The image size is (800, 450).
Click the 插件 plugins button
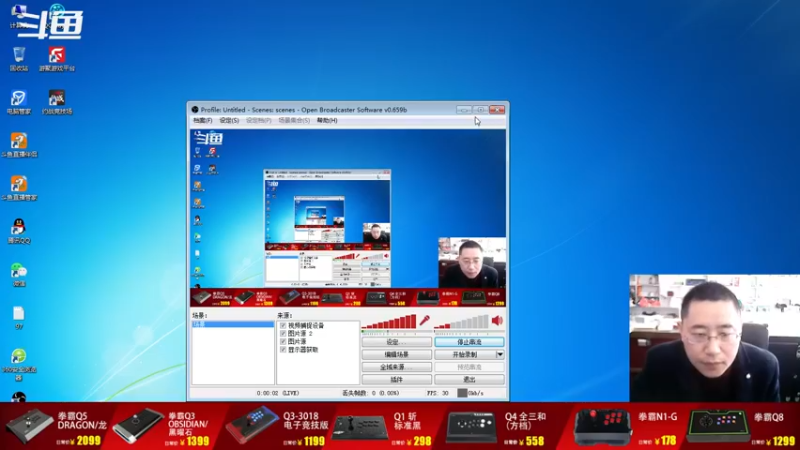pyautogui.click(x=396, y=379)
